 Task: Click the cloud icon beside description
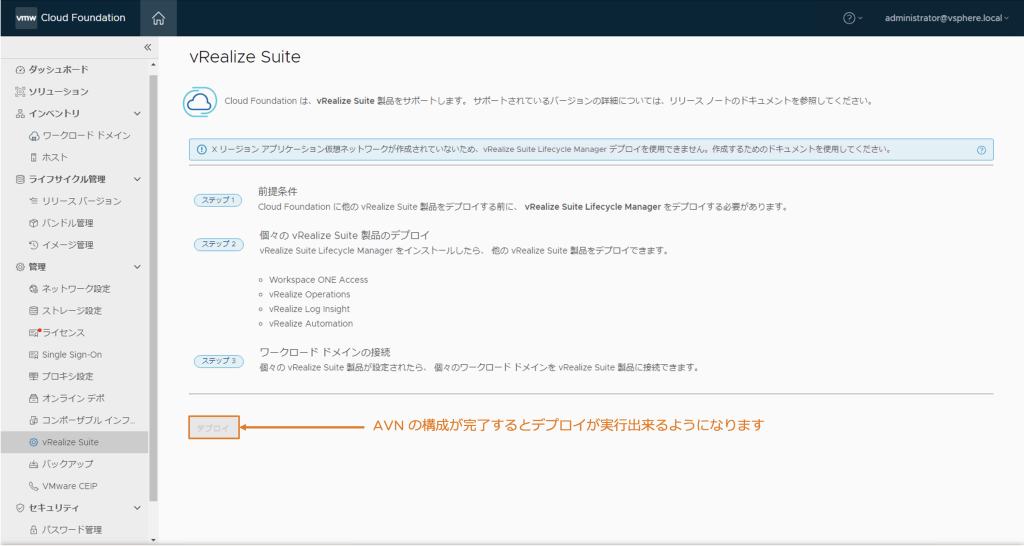(200, 102)
